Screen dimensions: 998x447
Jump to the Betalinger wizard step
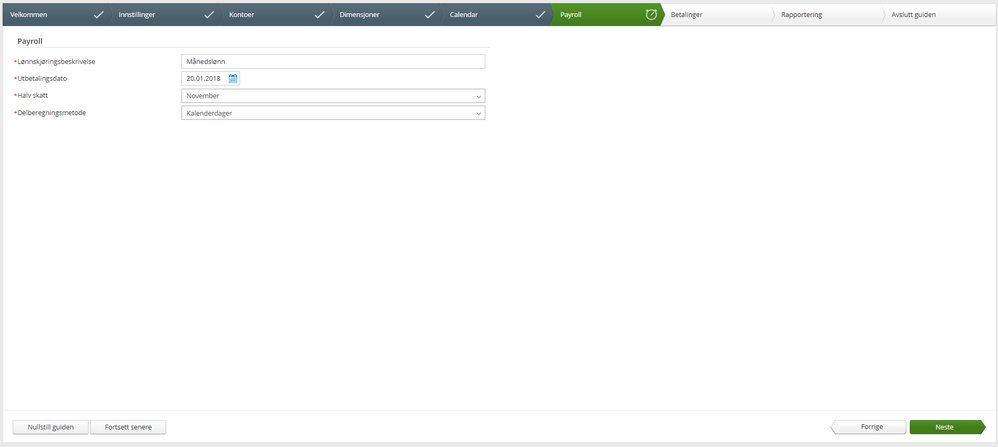coord(717,15)
